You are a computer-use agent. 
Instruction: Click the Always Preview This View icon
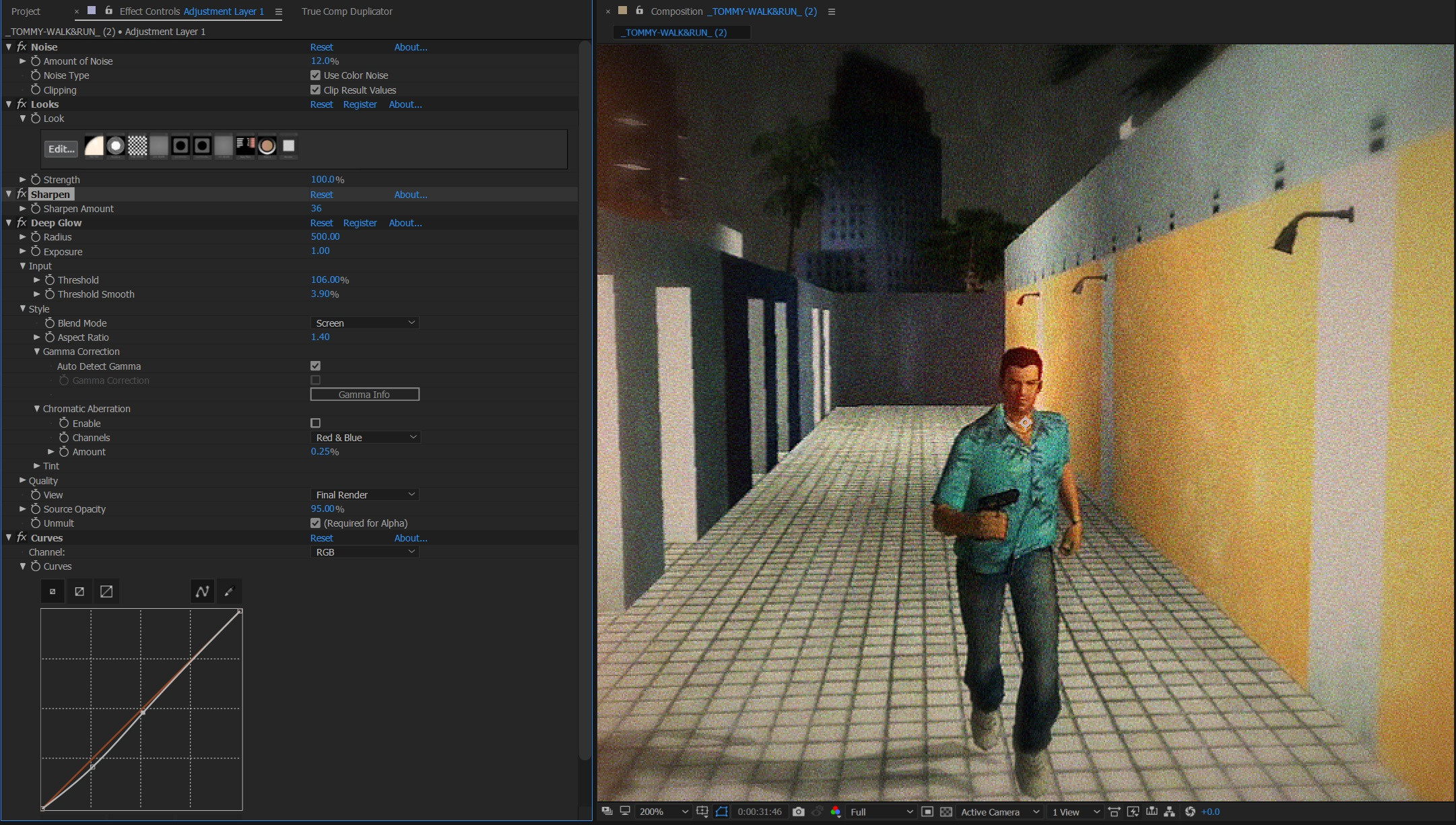pyautogui.click(x=607, y=812)
